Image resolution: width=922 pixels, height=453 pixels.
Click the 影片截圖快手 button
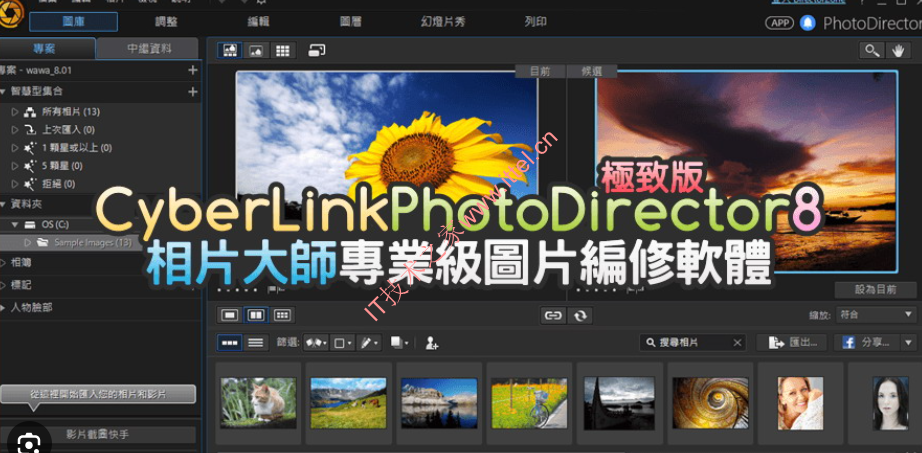coord(98,435)
